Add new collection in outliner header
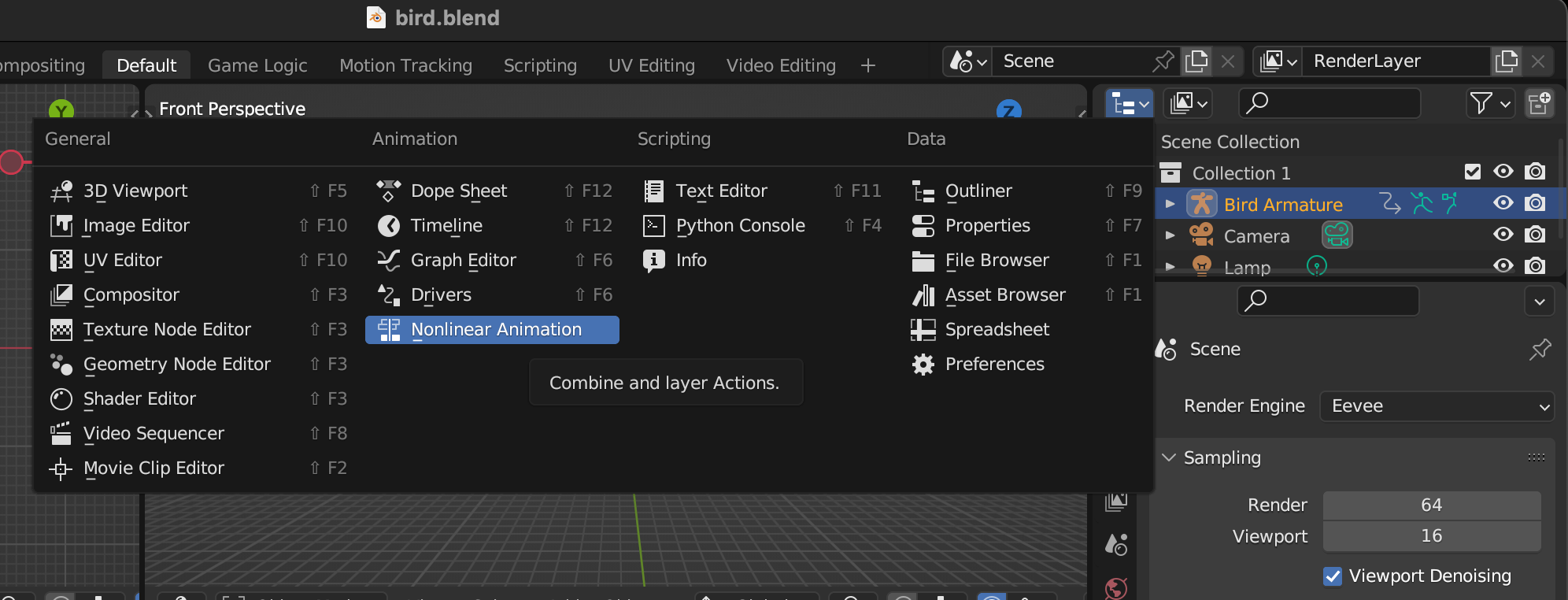The height and width of the screenshot is (600, 1568). click(1539, 103)
